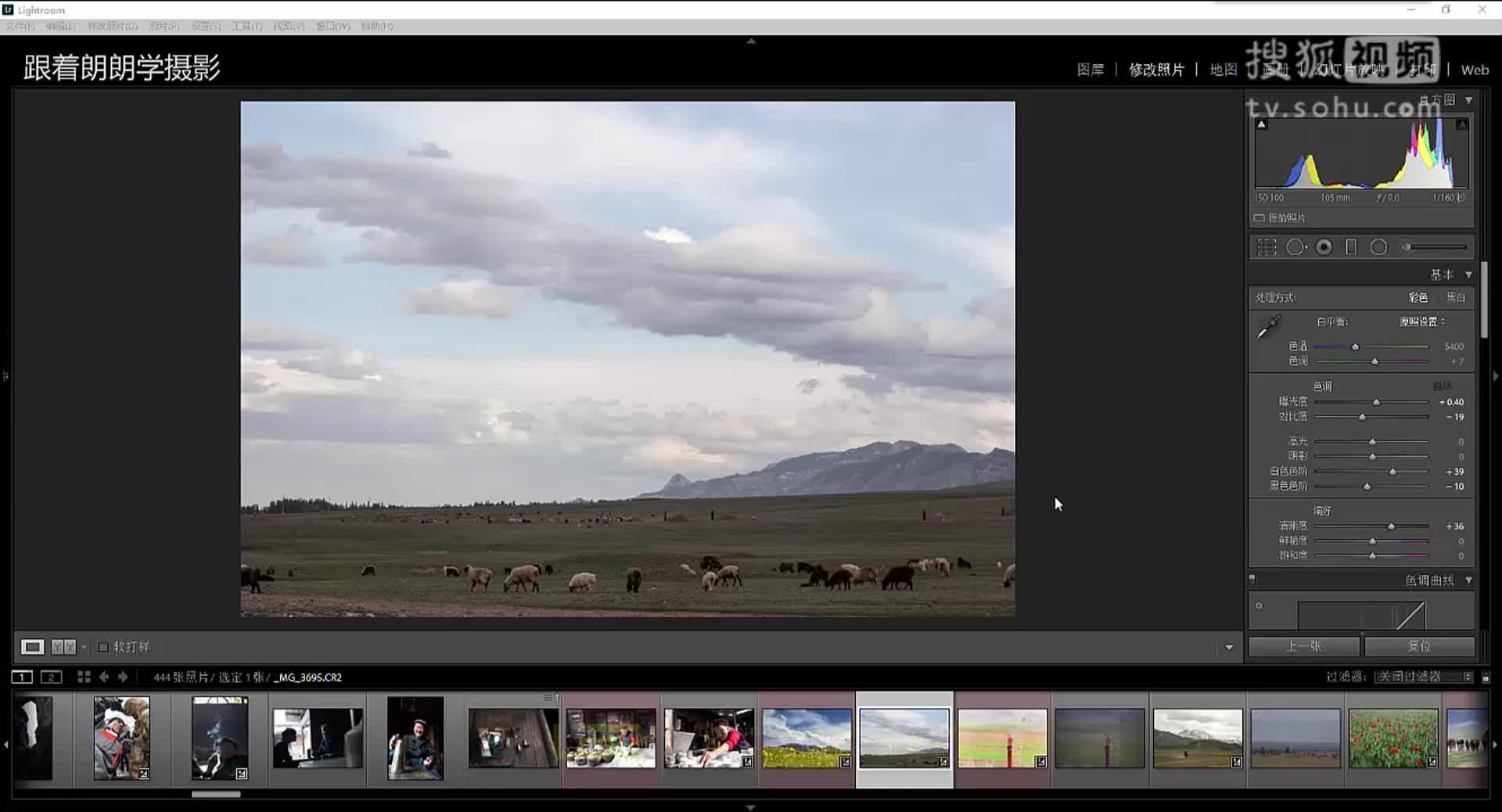This screenshot has height=812, width=1502.
Task: Open the 文件 menu
Action: pyautogui.click(x=20, y=25)
